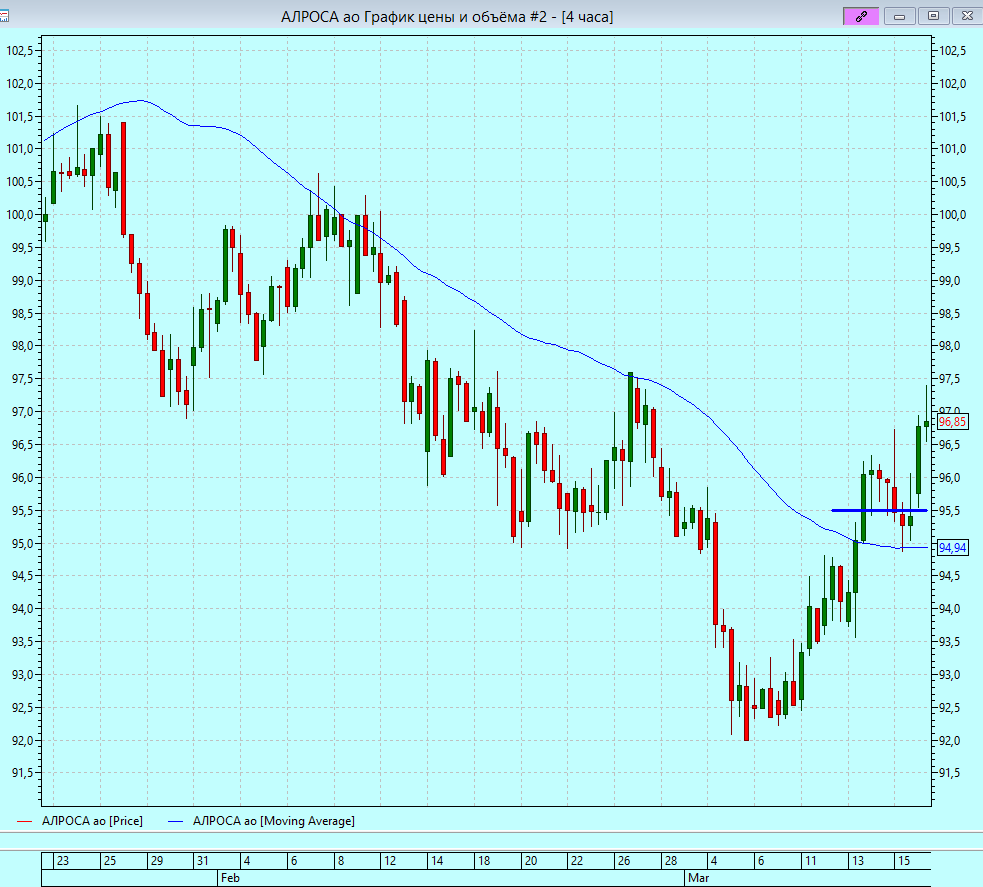The width and height of the screenshot is (983, 887).
Task: Click the 98,0 label on the left price axis
Action: (x=23, y=346)
